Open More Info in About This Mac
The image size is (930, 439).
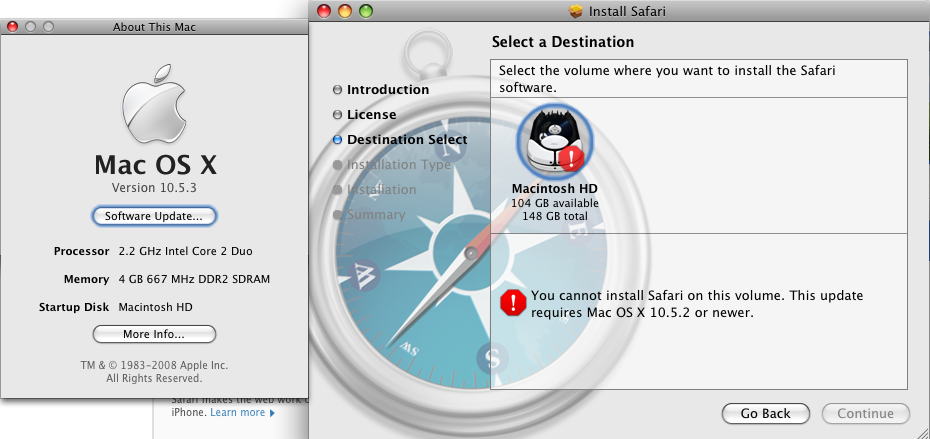tap(154, 334)
